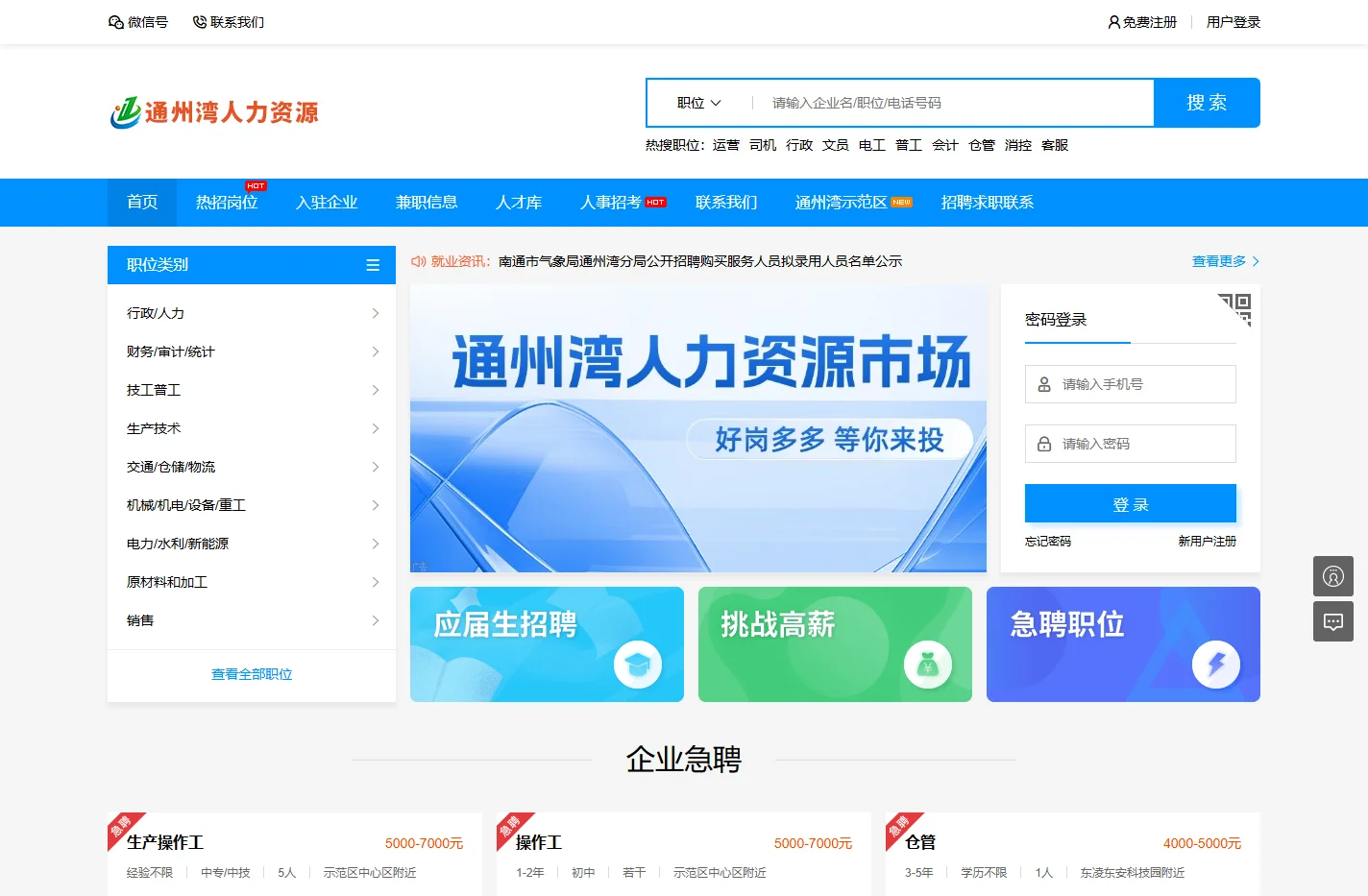Select hot search keyword 消控
The image size is (1368, 896).
[x=1018, y=145]
